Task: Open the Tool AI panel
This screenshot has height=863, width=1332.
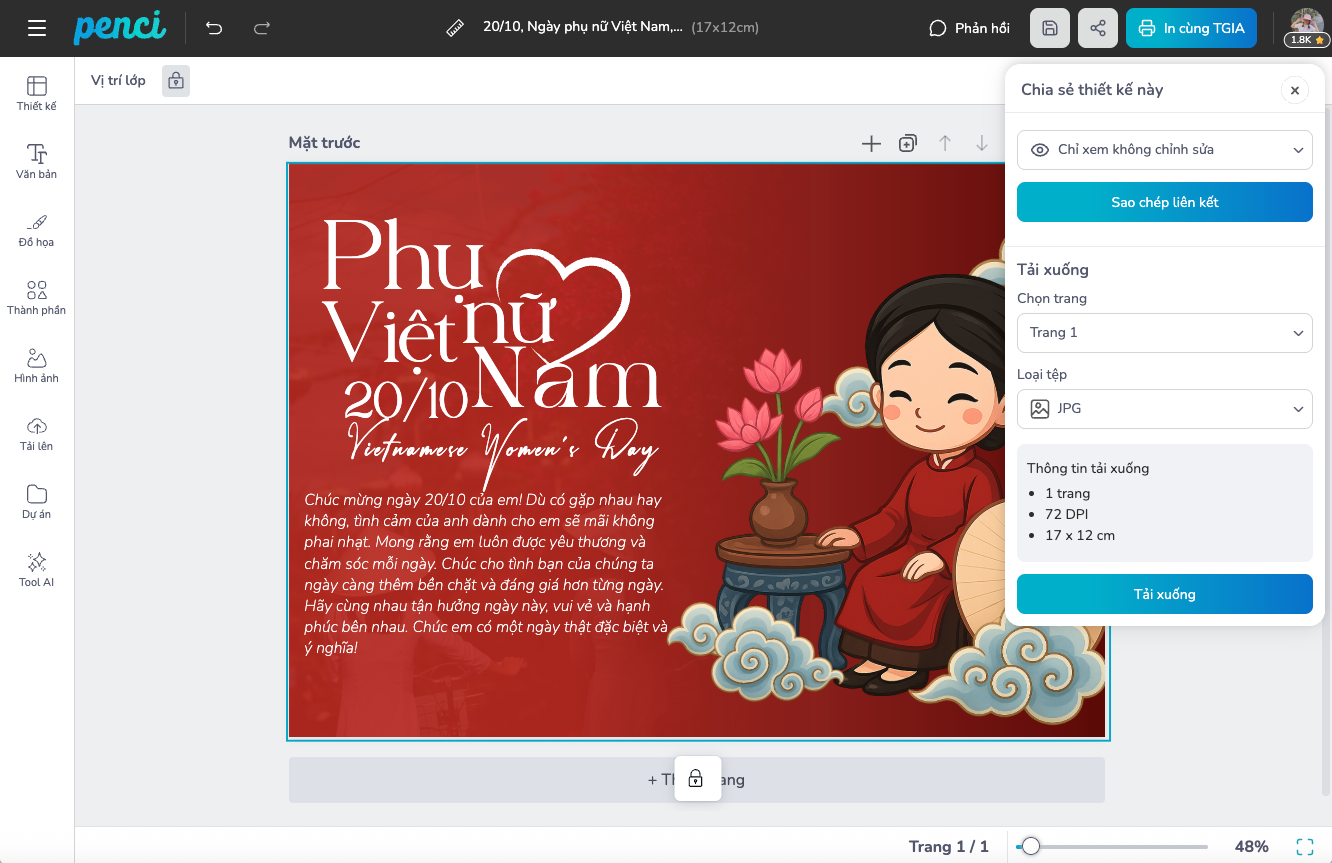Action: pos(37,570)
